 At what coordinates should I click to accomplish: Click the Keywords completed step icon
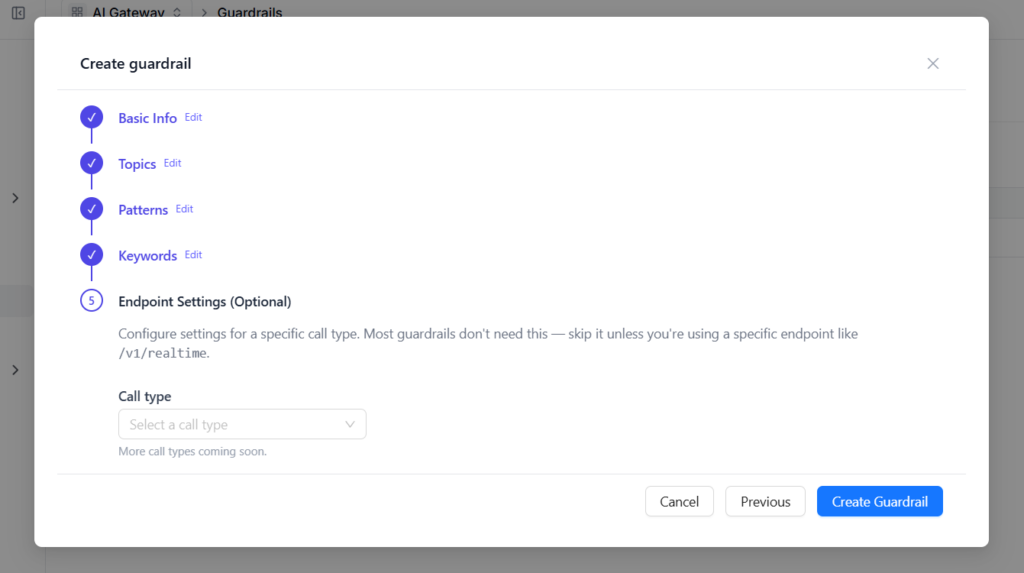coord(91,254)
